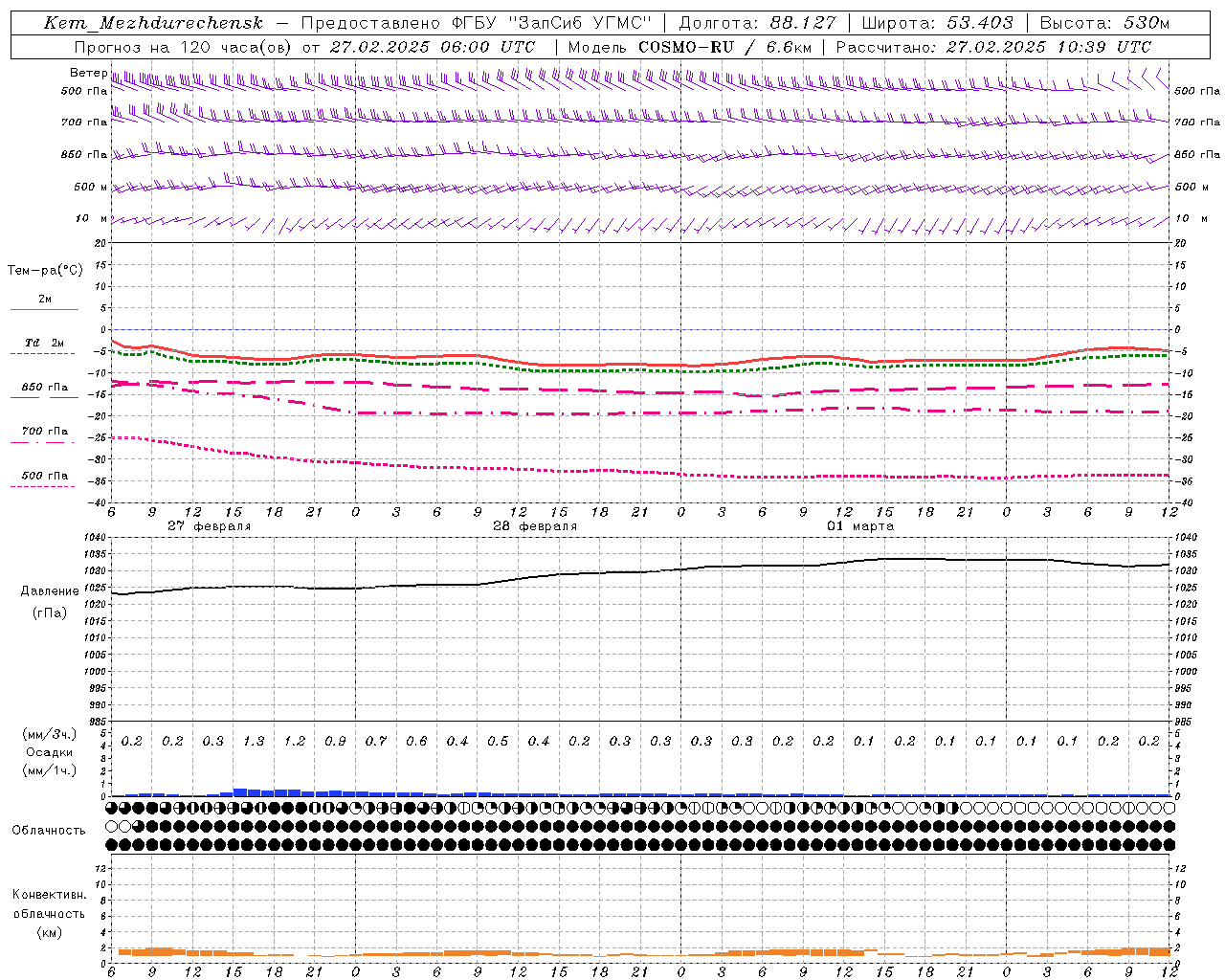This screenshot has width=1225, height=980.
Task: Click the 27 февраля date label
Action: (210, 526)
